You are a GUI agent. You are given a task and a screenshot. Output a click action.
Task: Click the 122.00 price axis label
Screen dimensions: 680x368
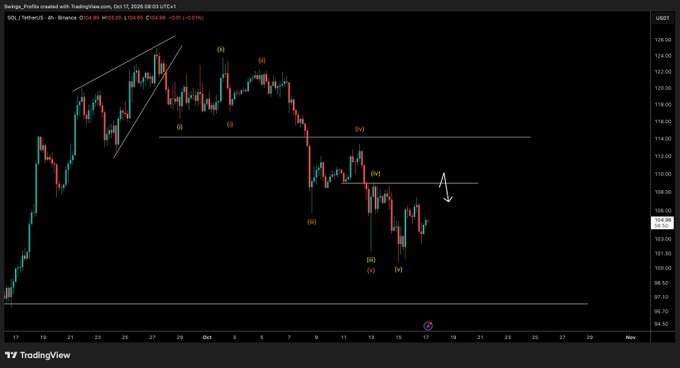663,72
